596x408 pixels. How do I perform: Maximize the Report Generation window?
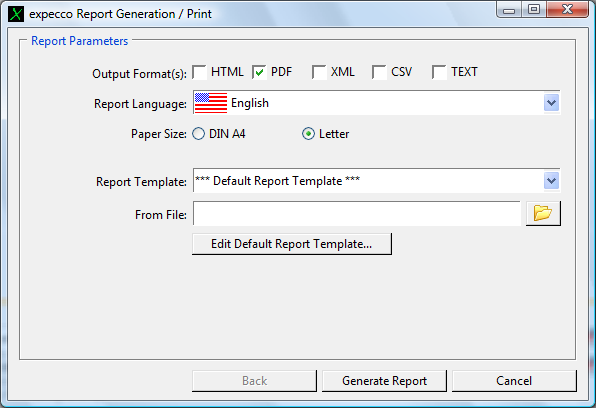tap(534, 10)
